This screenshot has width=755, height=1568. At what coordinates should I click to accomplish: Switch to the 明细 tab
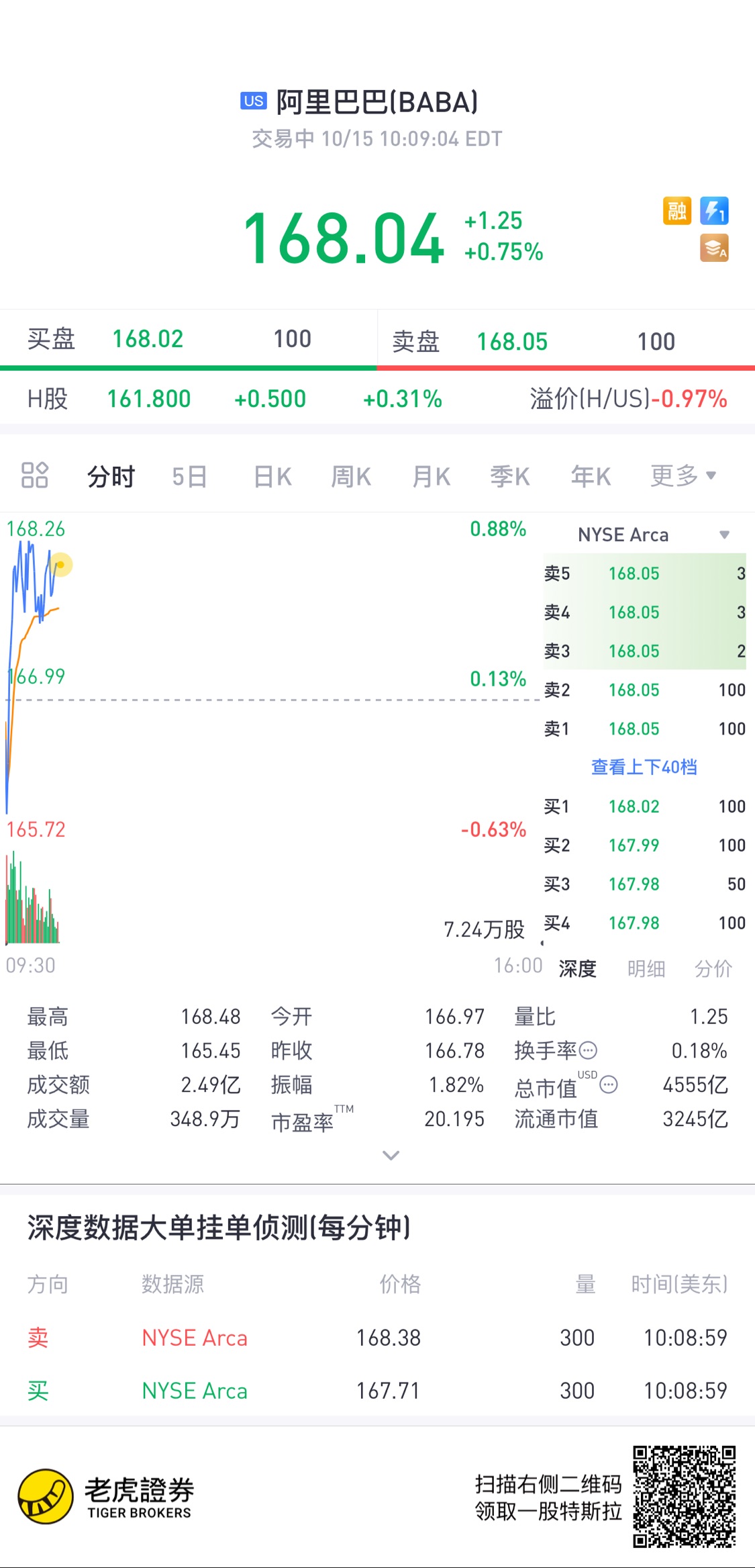click(x=646, y=968)
